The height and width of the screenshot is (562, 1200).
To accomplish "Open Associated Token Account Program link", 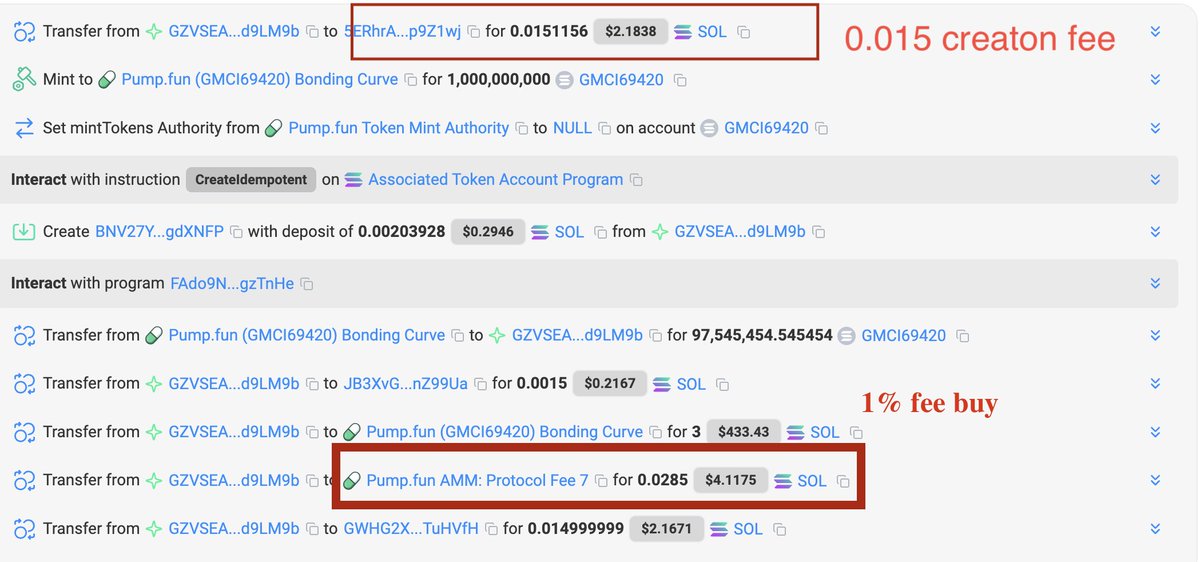I will click(x=496, y=180).
